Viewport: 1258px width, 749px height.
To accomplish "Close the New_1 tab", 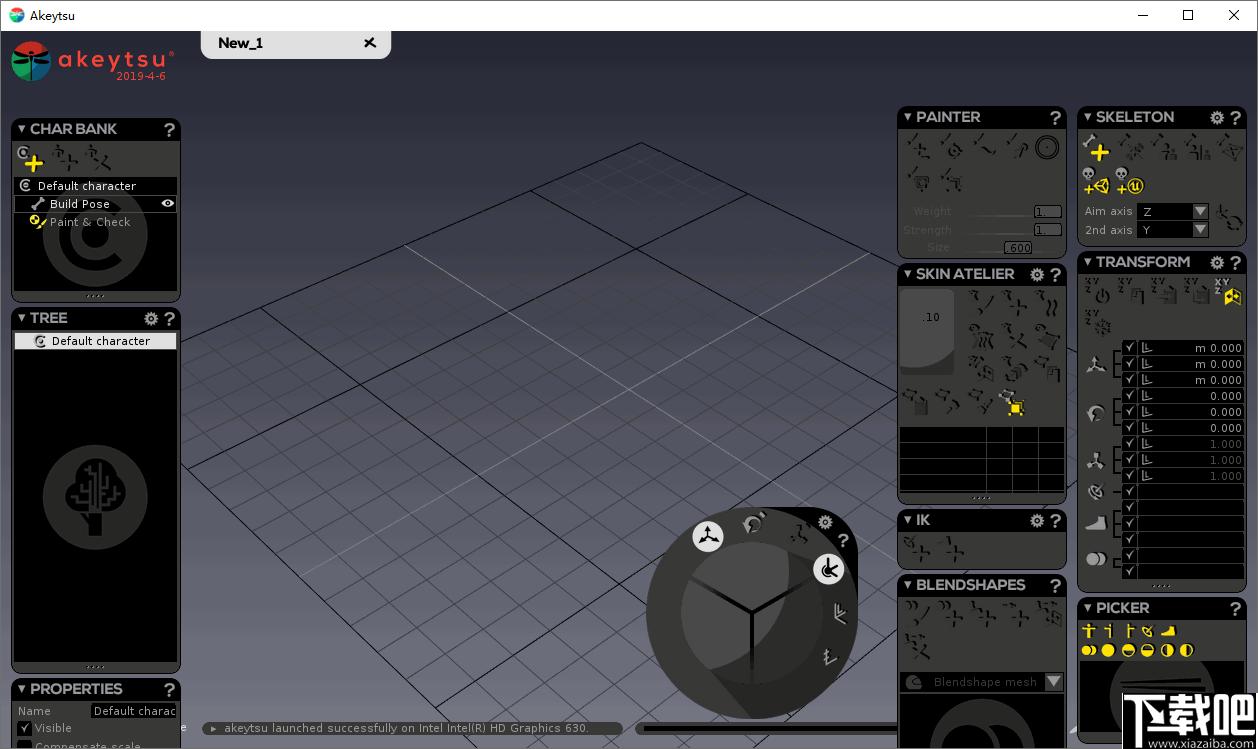I will click(370, 43).
